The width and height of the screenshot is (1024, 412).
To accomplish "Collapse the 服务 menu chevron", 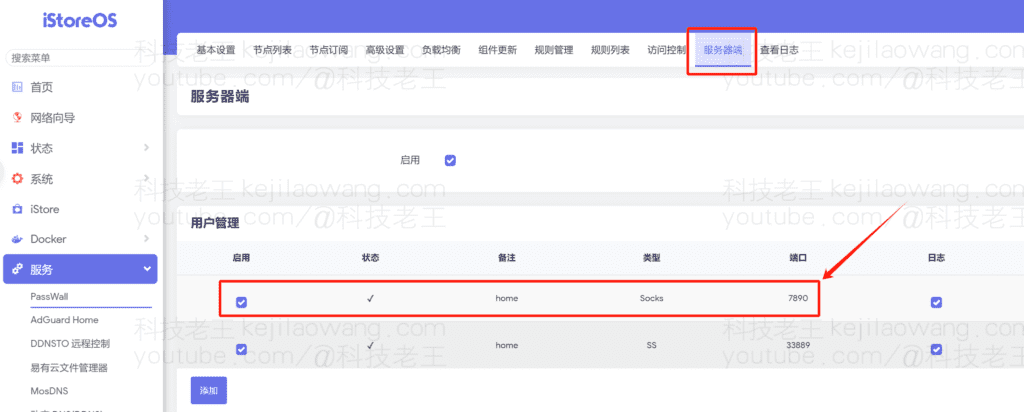I will tap(147, 270).
